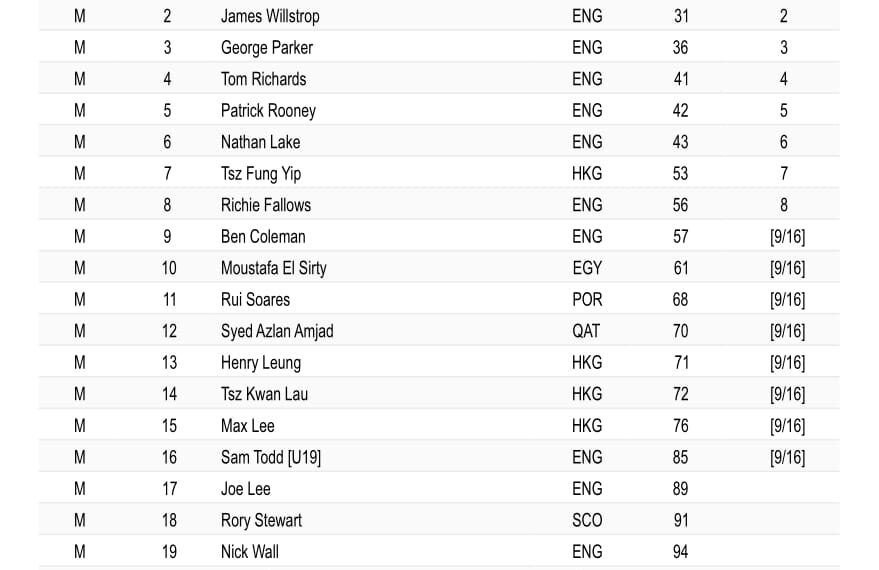Choose Henry Leung in the table
This screenshot has height=570, width=879.
point(261,363)
